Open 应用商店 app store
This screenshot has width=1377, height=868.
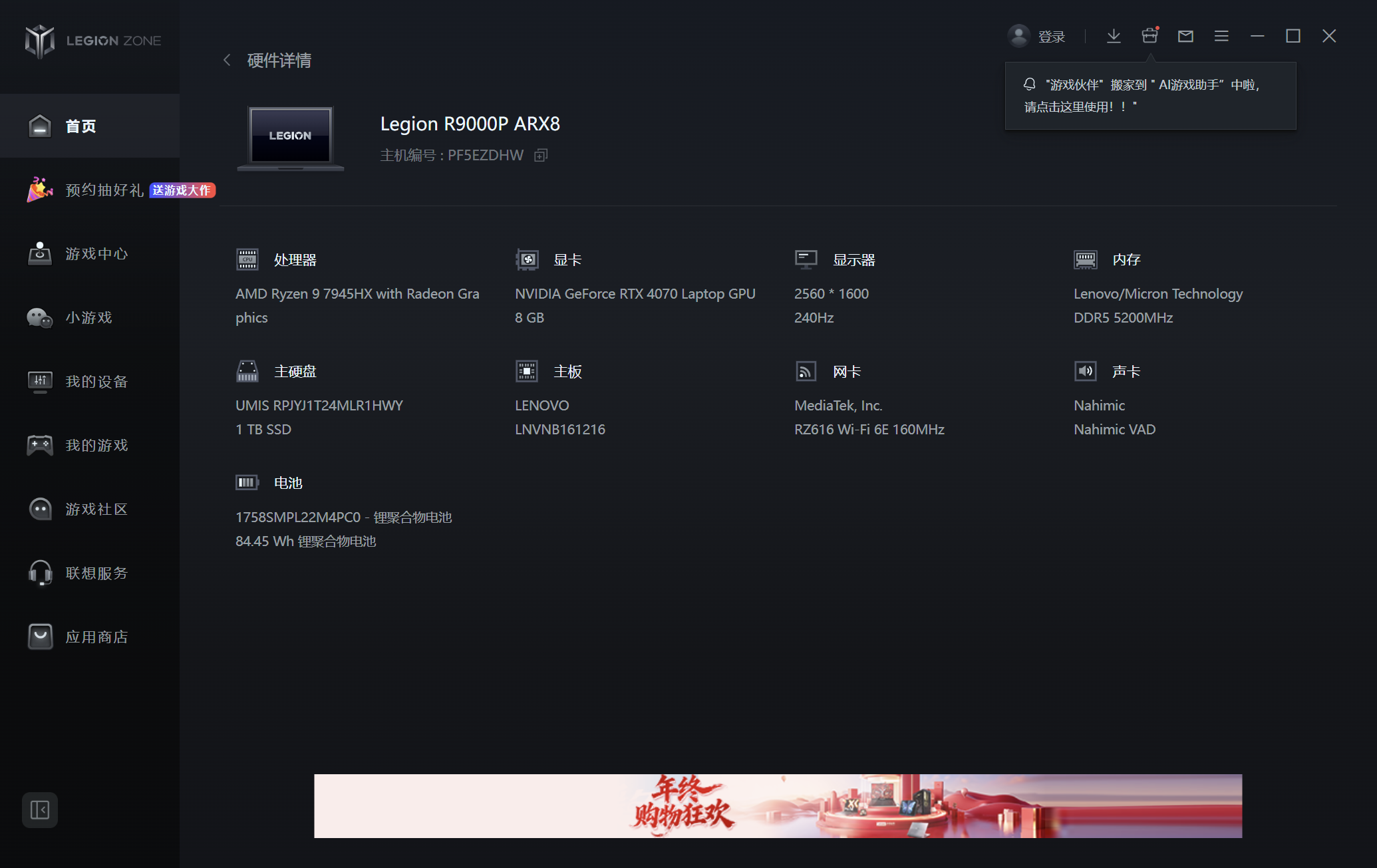[96, 637]
